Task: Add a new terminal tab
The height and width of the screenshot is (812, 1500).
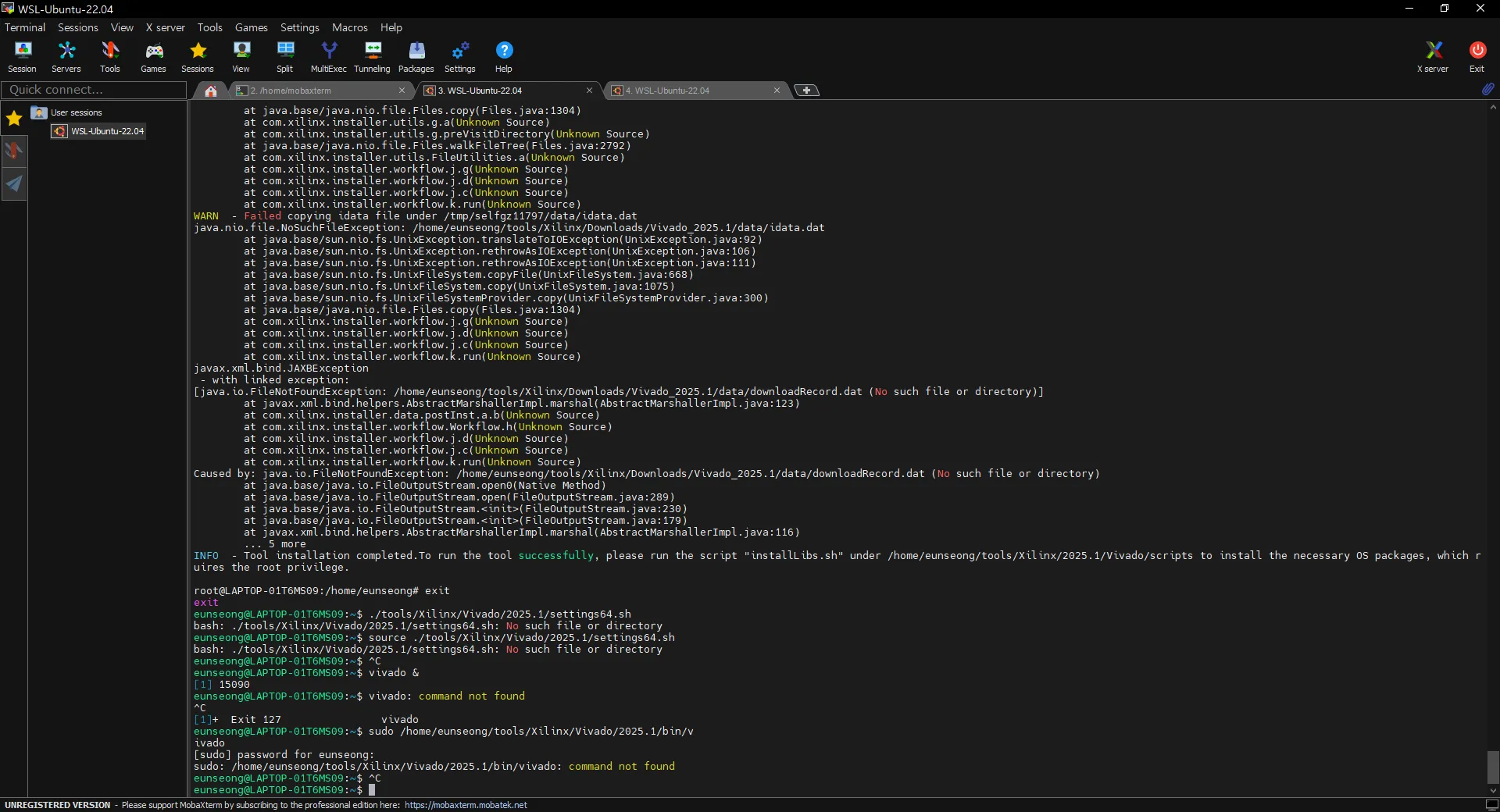Action: tap(806, 91)
